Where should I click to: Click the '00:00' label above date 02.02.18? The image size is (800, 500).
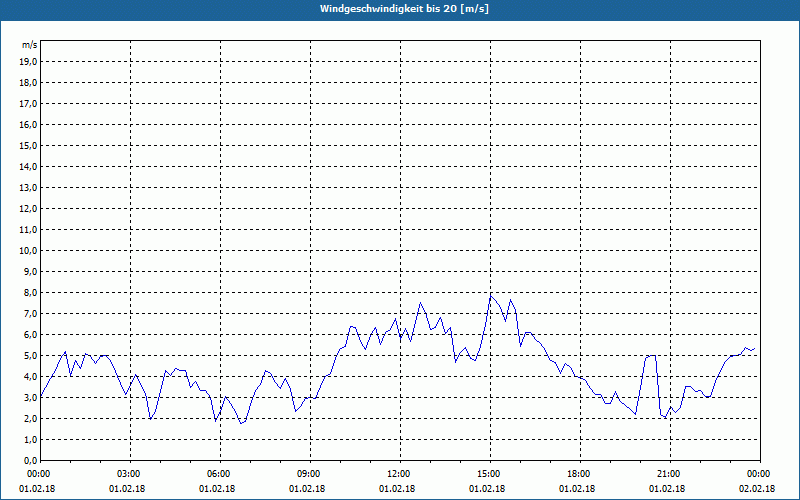(760, 474)
